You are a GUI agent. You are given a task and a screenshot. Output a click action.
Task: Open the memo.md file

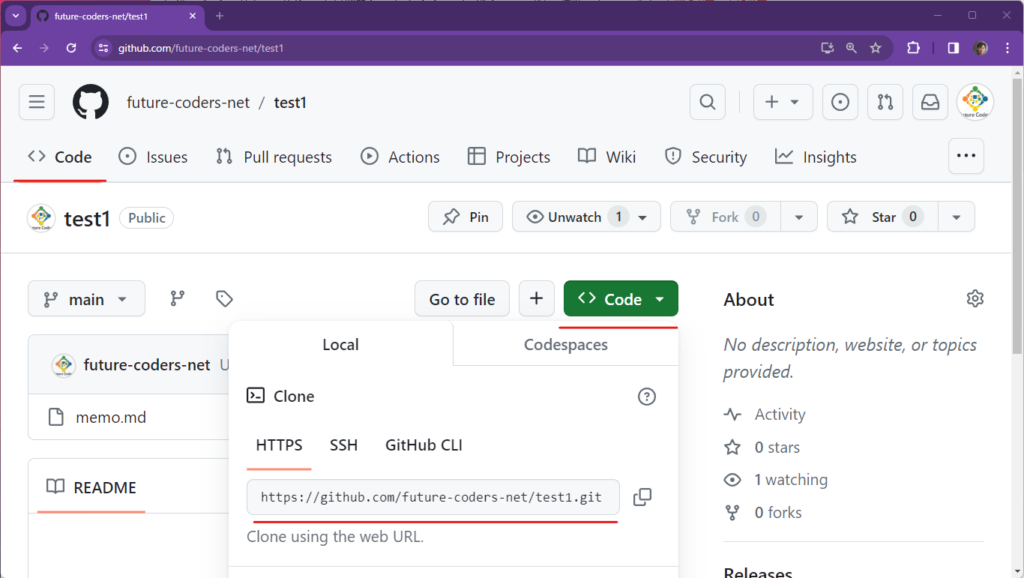tap(111, 417)
